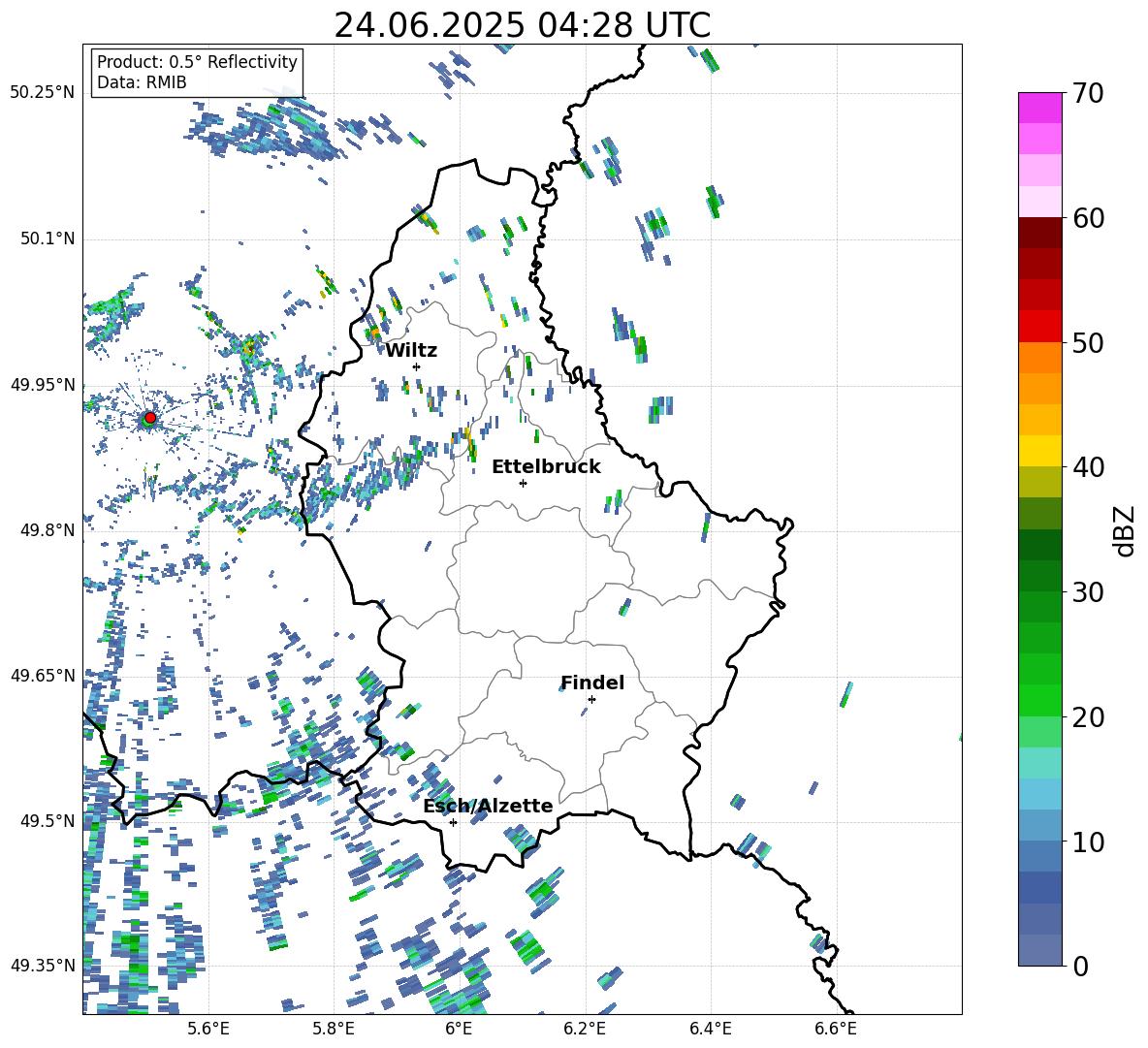Click the Product: 0.5° Reflectivity text
Screen dimensions: 1148x1048
coord(197,62)
